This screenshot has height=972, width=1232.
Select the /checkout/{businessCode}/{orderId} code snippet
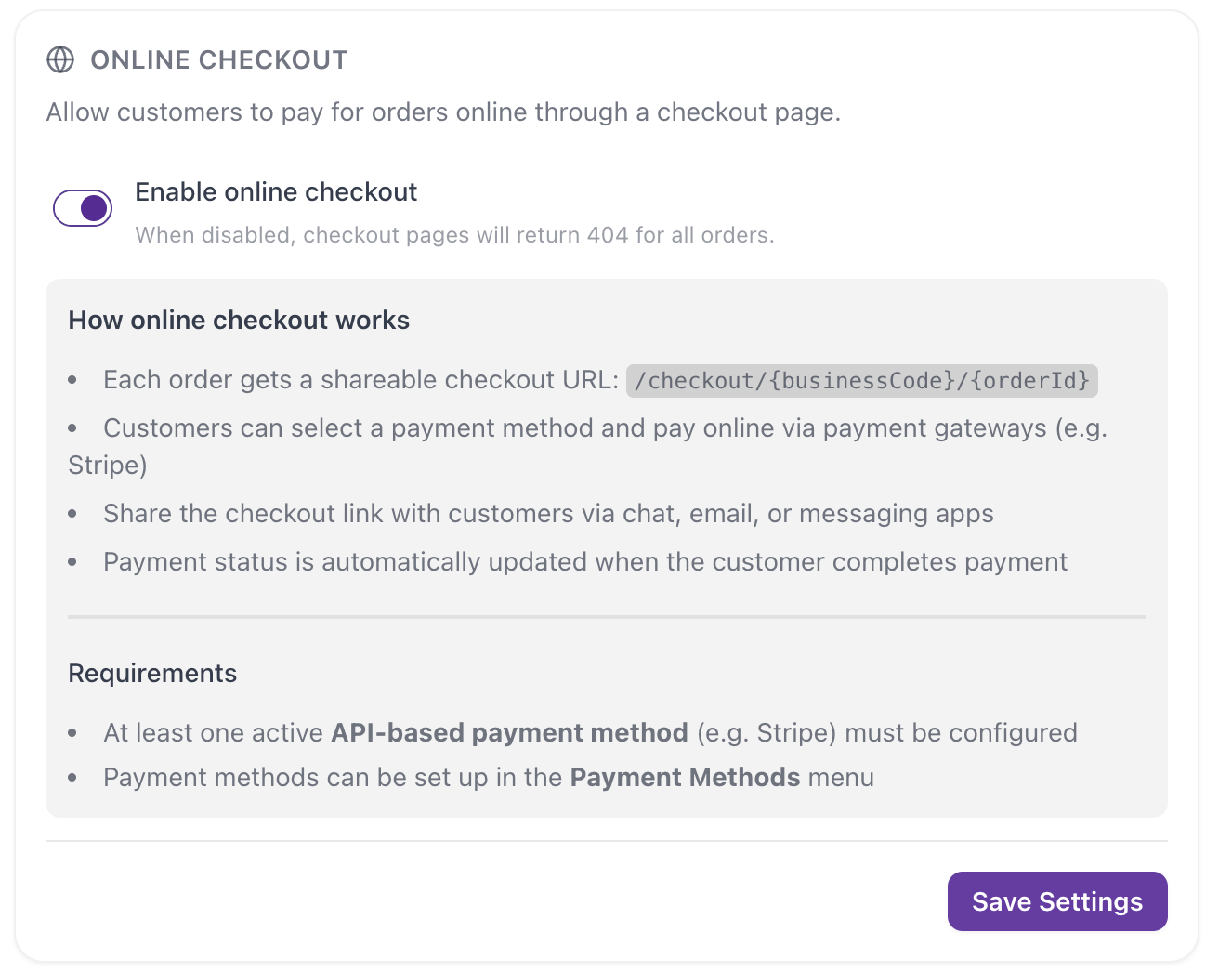click(x=862, y=381)
